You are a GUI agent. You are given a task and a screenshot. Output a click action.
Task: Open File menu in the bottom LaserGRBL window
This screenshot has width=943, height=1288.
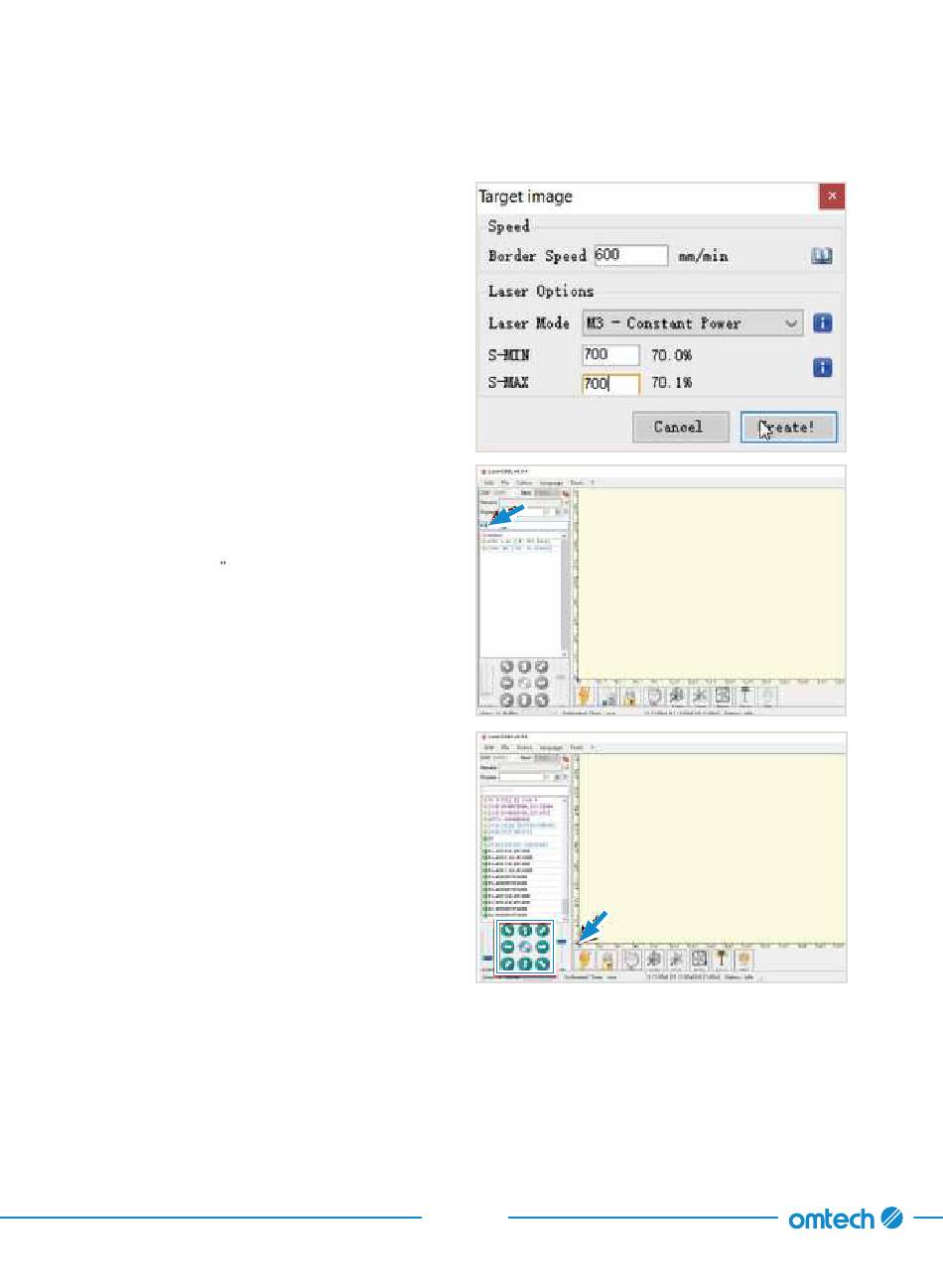pyautogui.click(x=504, y=747)
